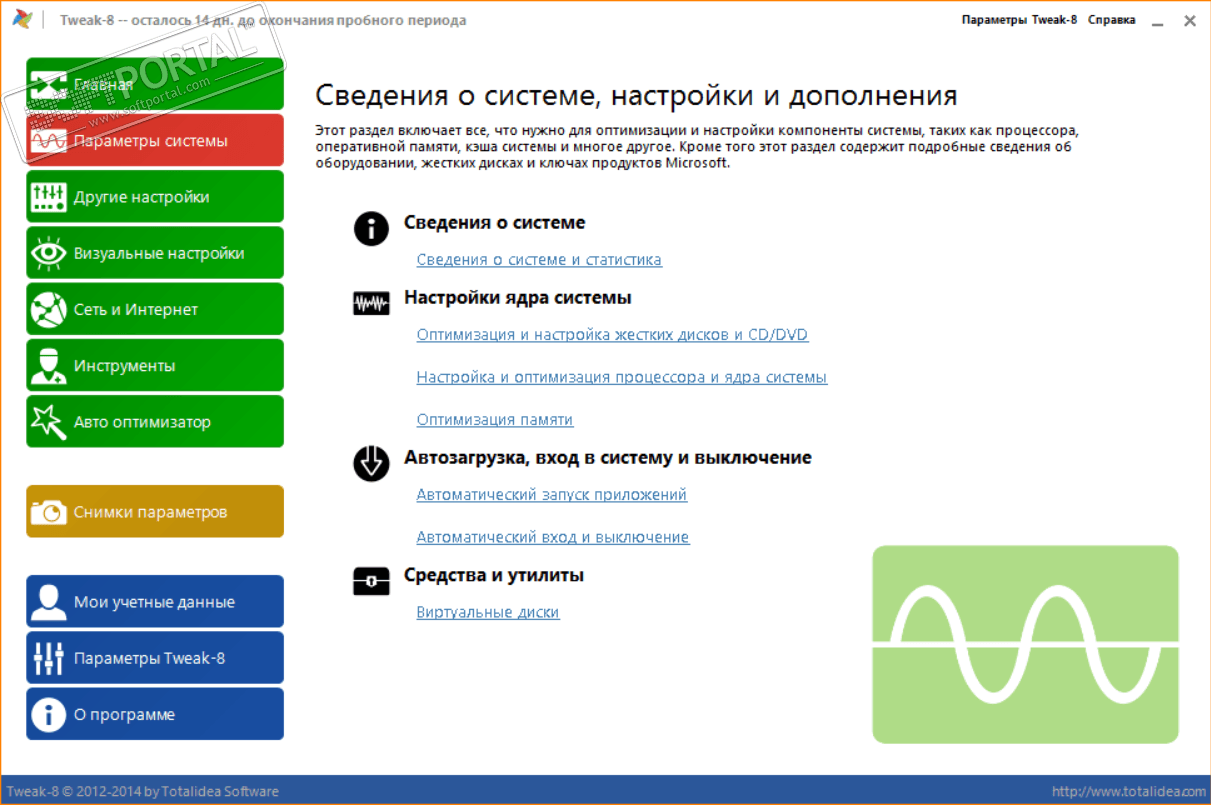The image size is (1211, 805).
Task: Open the blue Параметры Tweak-8 sidebar button
Action: click(x=155, y=657)
